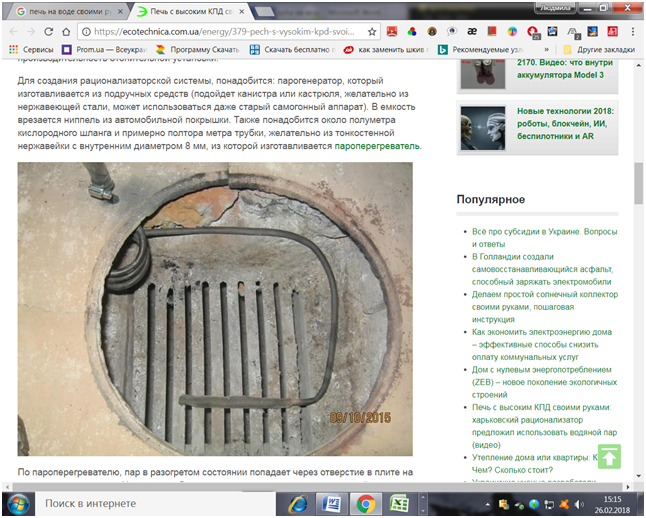Open the round brown badge extension
646x518 pixels.
point(432,31)
